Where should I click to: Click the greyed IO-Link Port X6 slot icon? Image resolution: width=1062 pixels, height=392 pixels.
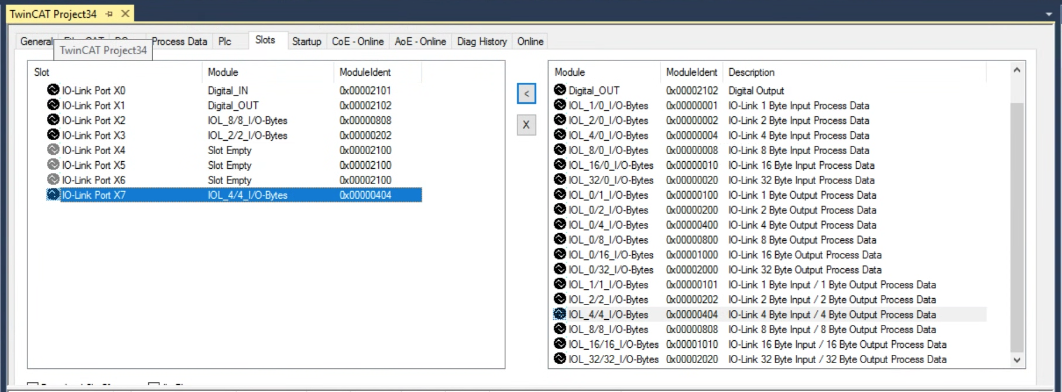pyautogui.click(x=54, y=179)
